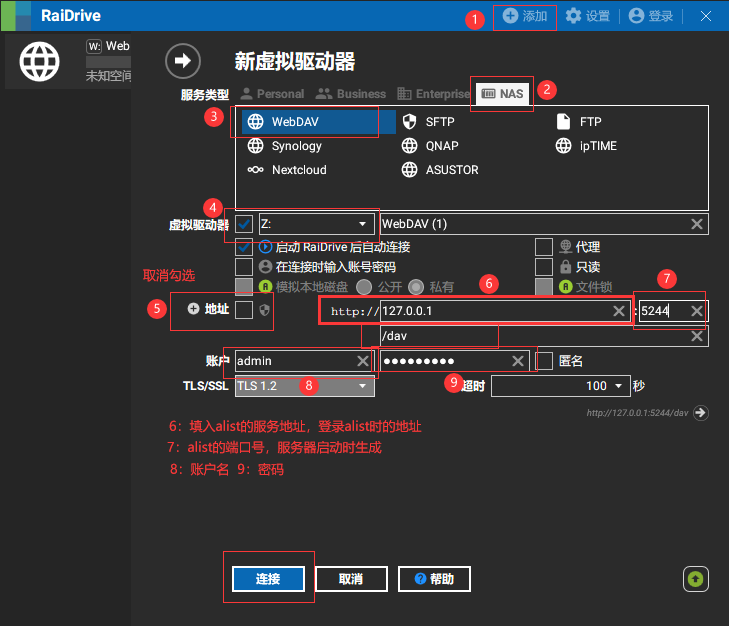Image resolution: width=729 pixels, height=626 pixels.
Task: Enable the 只读 read-only checkbox
Action: [543, 267]
